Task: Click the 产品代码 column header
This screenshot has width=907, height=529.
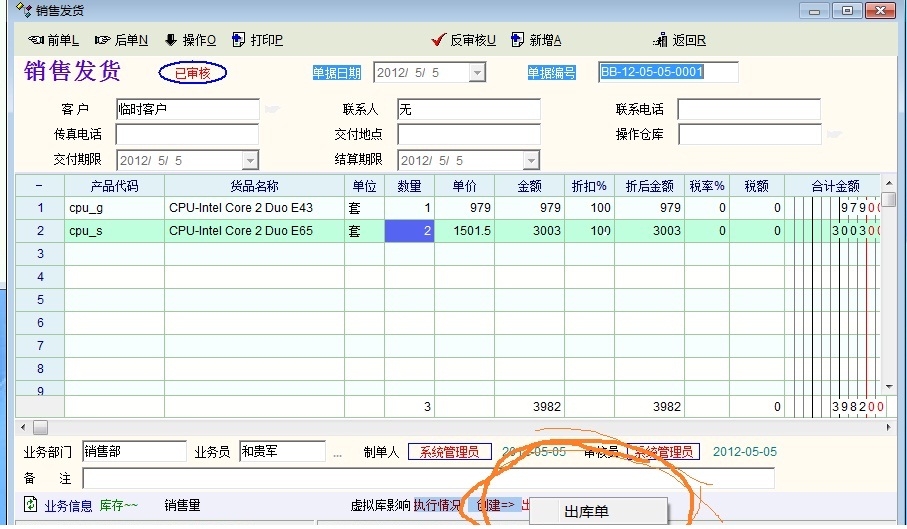Action: [x=114, y=186]
